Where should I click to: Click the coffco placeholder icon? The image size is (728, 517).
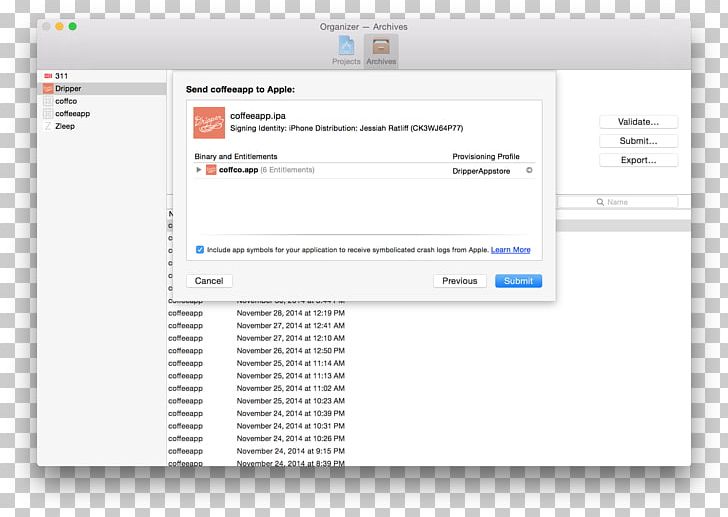pyautogui.click(x=48, y=101)
